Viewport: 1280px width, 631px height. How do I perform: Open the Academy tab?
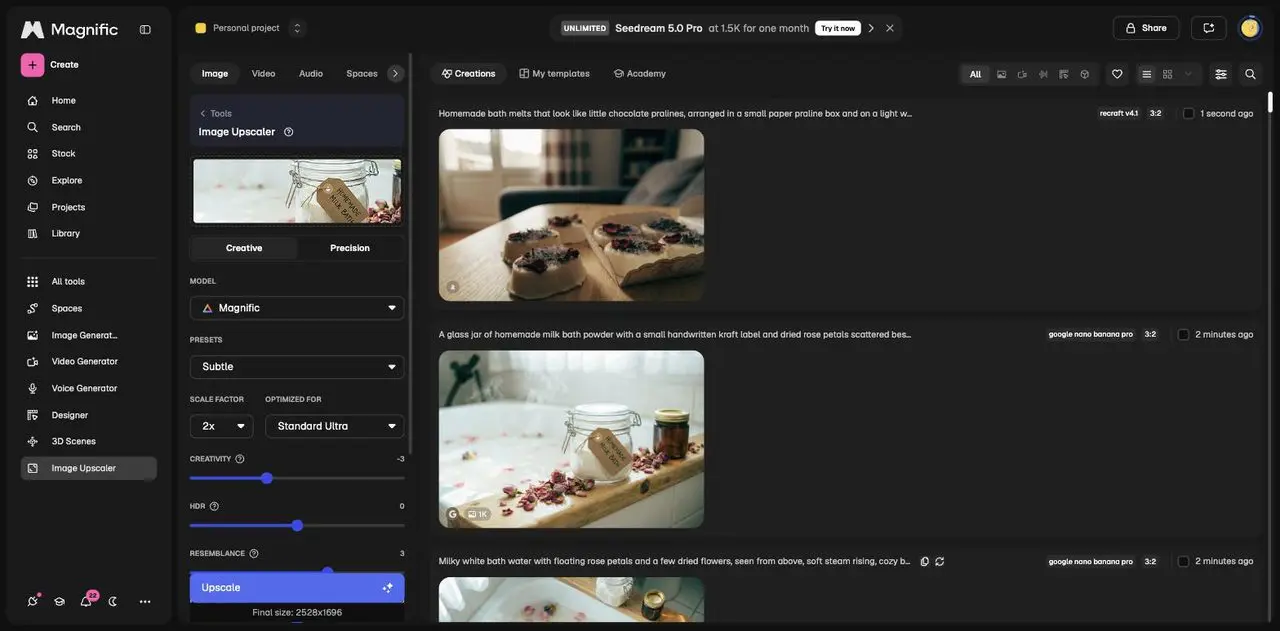click(640, 73)
